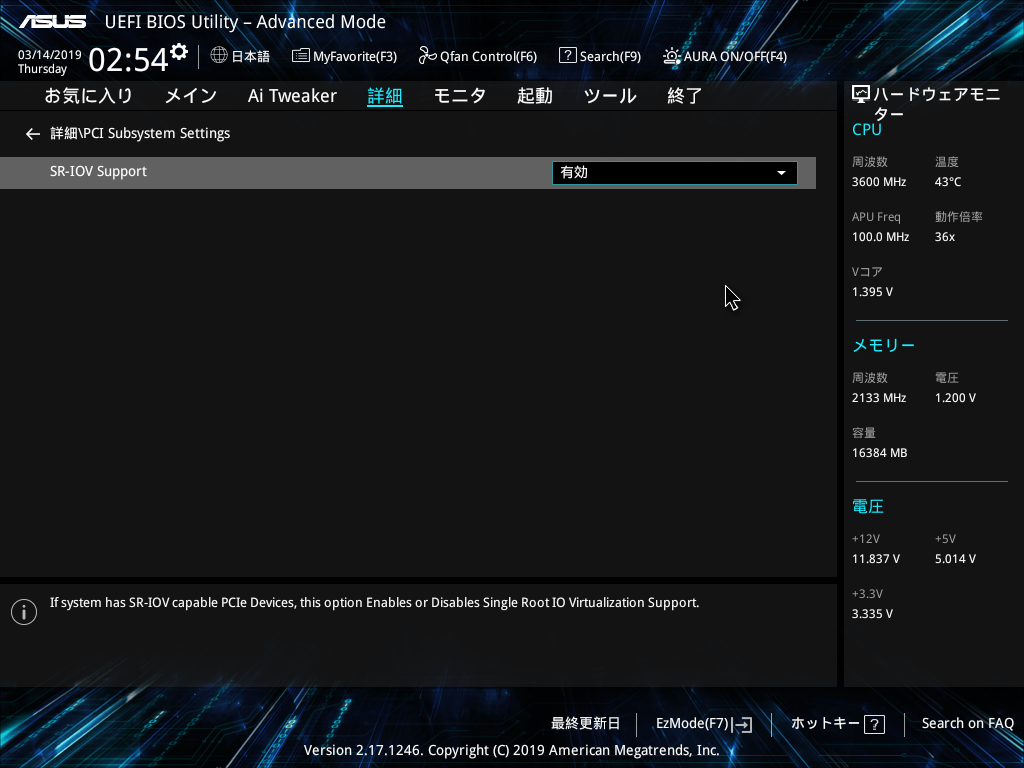Open the Ai Tweaker tab
The image size is (1024, 768).
coord(292,96)
